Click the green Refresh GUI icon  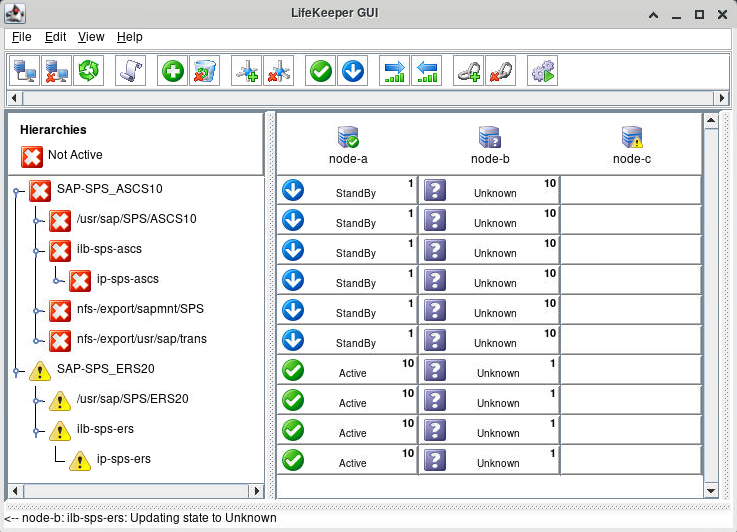[x=88, y=71]
